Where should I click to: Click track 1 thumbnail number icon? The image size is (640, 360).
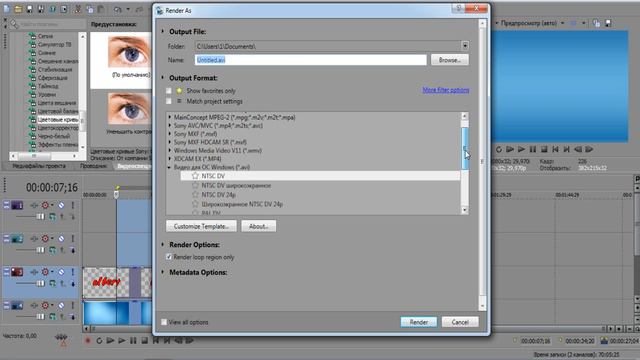(x=17, y=205)
